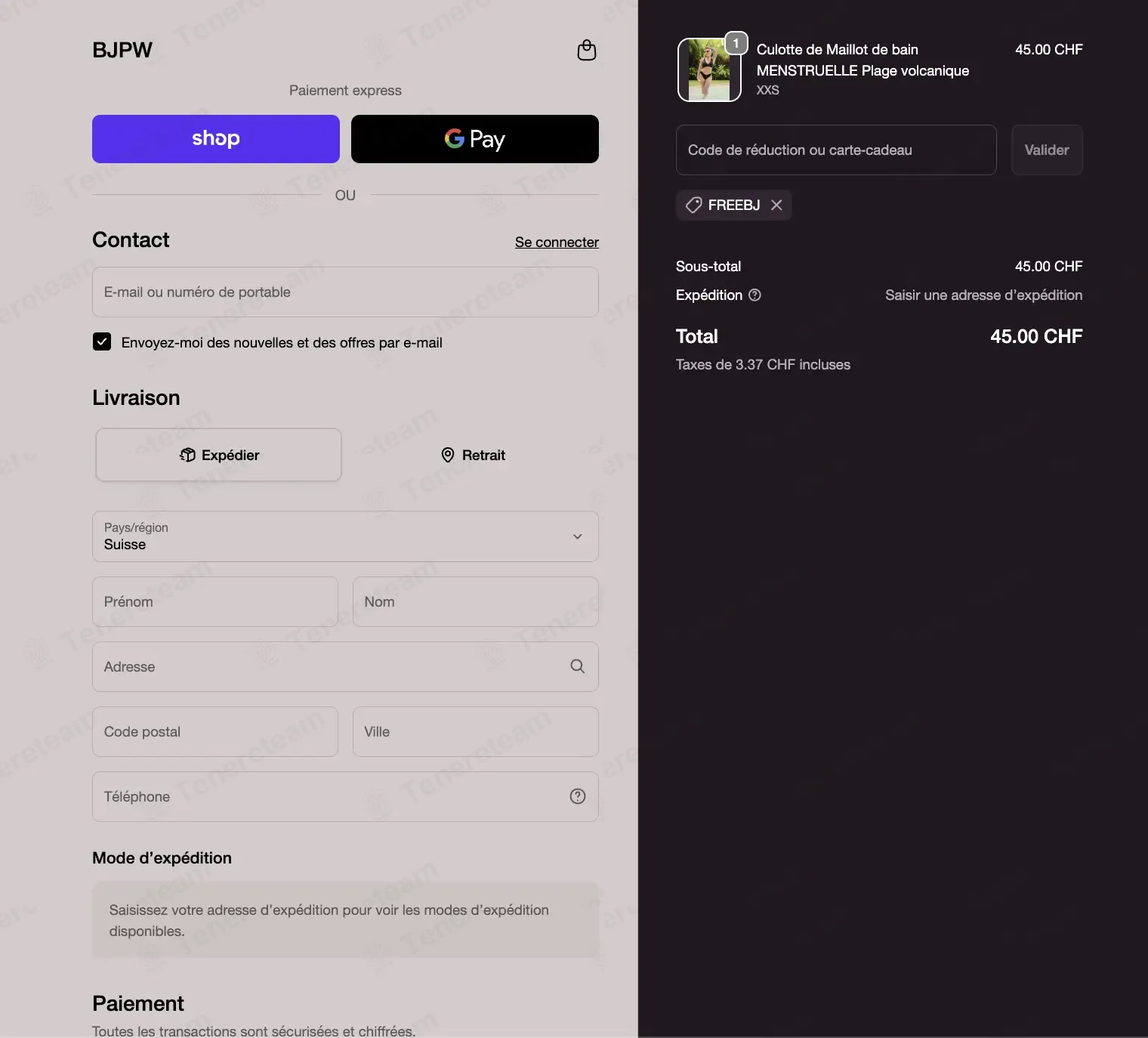
Task: Click the Mode d'expédition heading
Action: [x=162, y=857]
